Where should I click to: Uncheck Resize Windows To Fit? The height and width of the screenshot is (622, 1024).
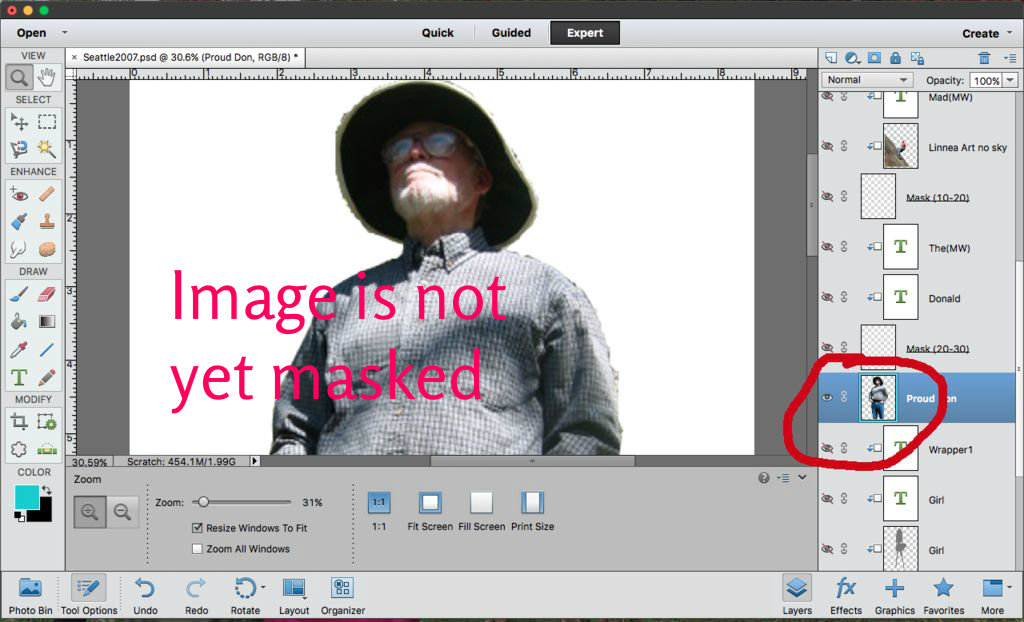[197, 527]
